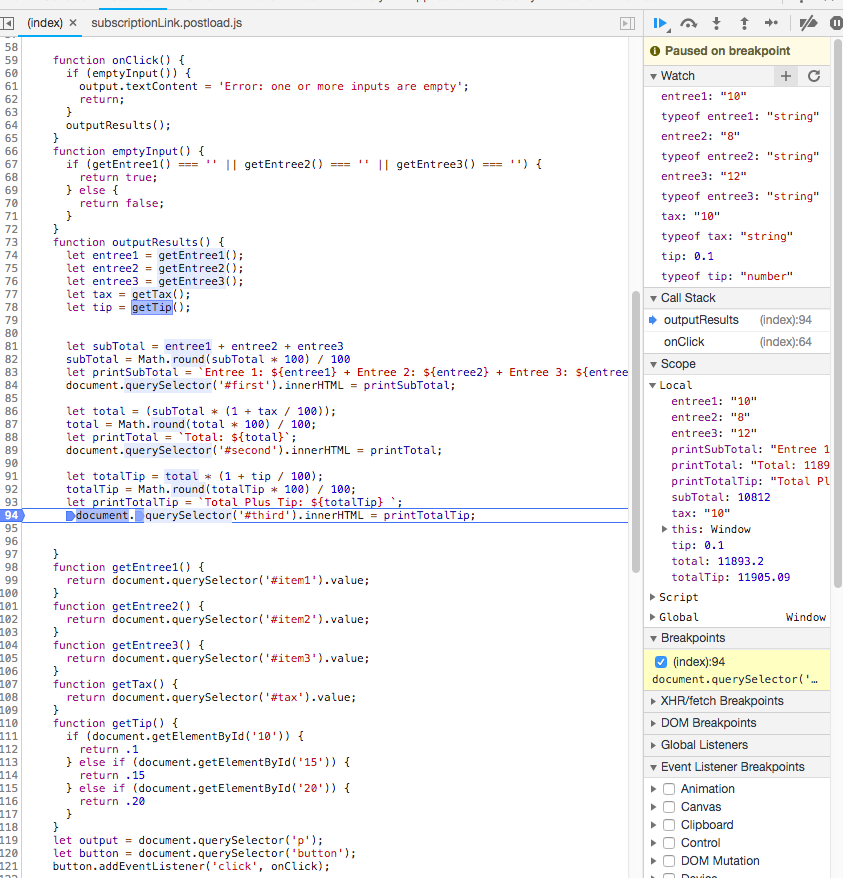Resume script execution
This screenshot has width=843, height=878.
point(660,22)
